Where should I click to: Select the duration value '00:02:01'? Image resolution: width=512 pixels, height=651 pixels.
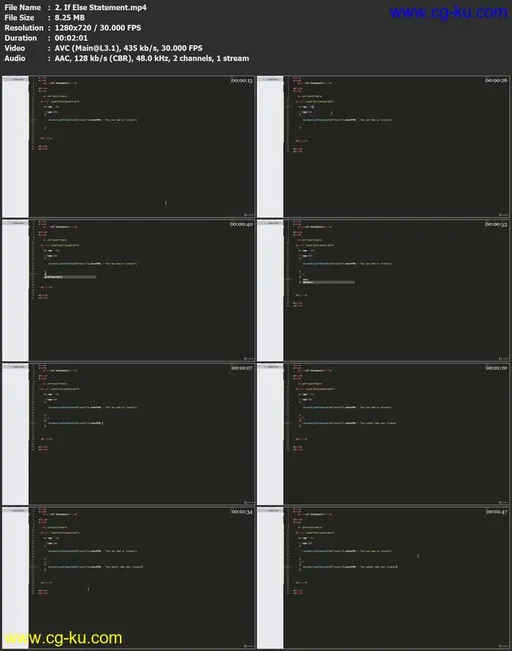(x=71, y=38)
